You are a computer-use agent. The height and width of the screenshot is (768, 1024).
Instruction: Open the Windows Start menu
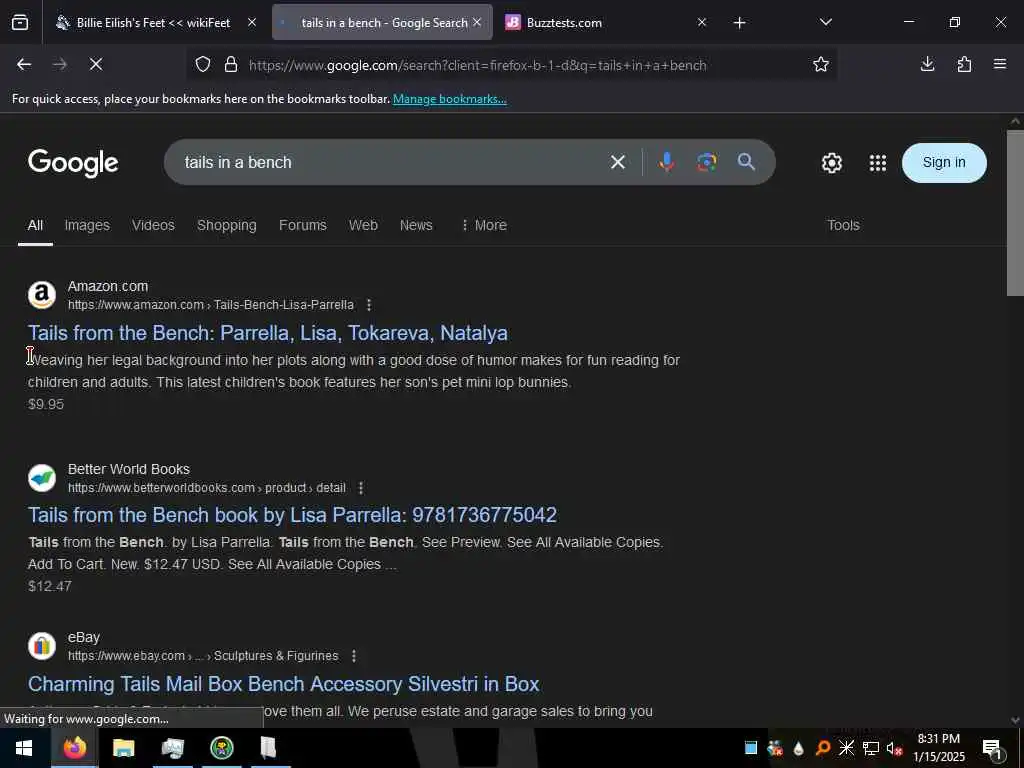(24, 748)
